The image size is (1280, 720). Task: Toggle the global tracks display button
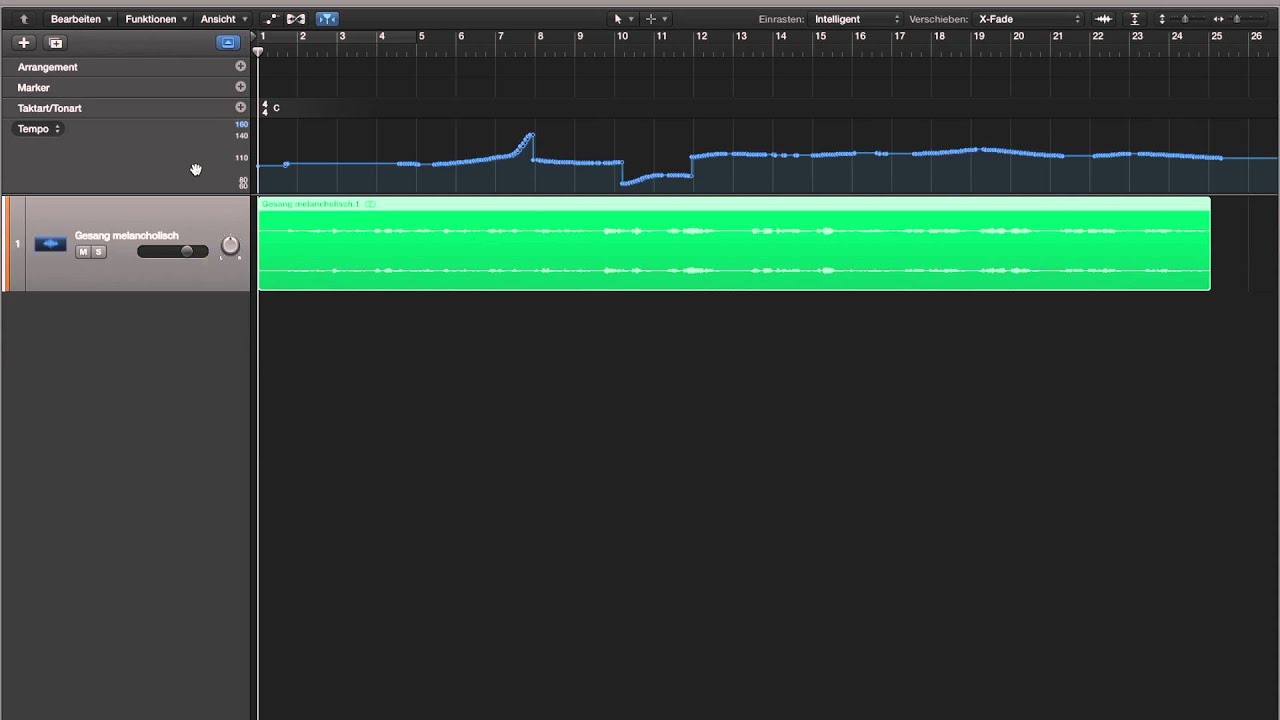[228, 43]
